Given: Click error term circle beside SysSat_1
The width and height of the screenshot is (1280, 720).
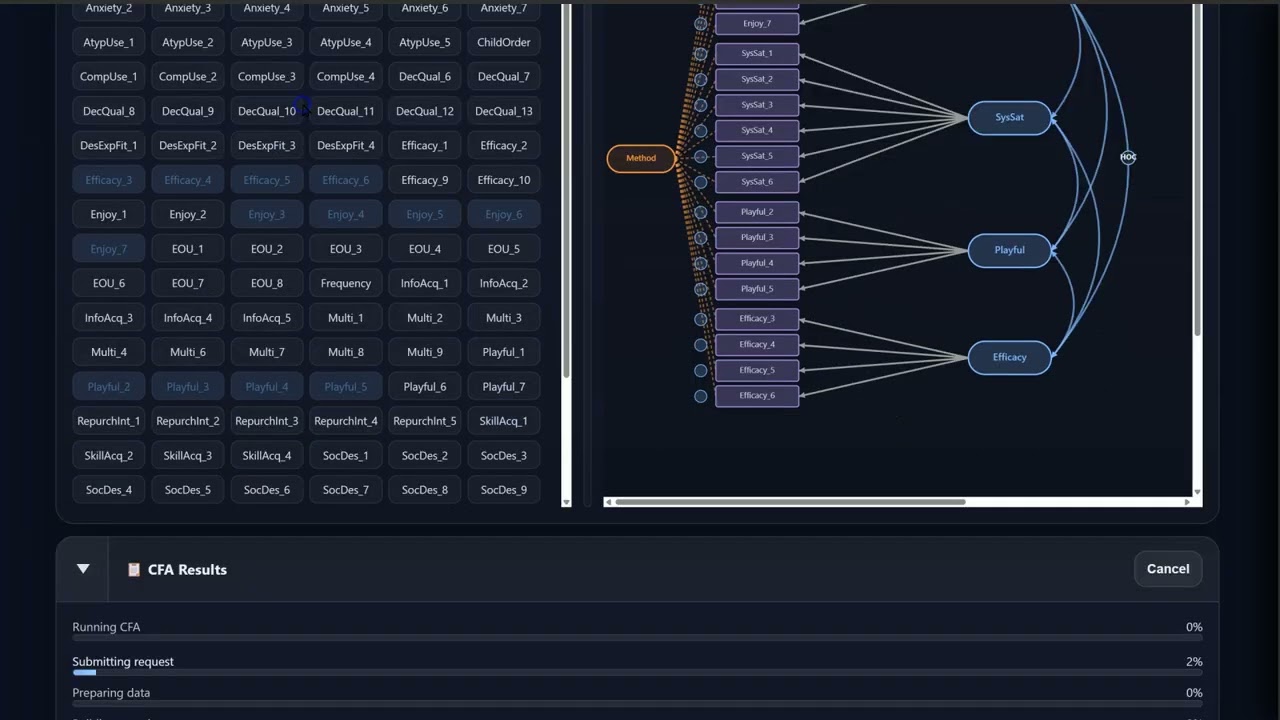Looking at the screenshot, I should pyautogui.click(x=701, y=54).
